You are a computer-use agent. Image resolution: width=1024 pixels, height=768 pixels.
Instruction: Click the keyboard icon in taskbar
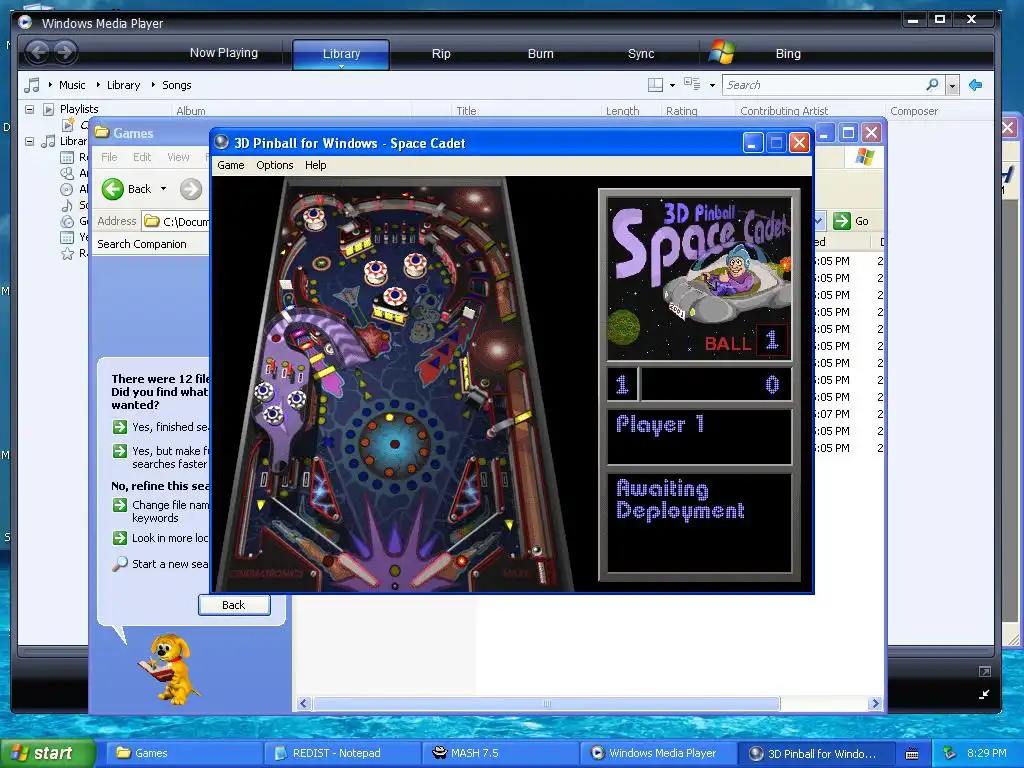coord(912,754)
